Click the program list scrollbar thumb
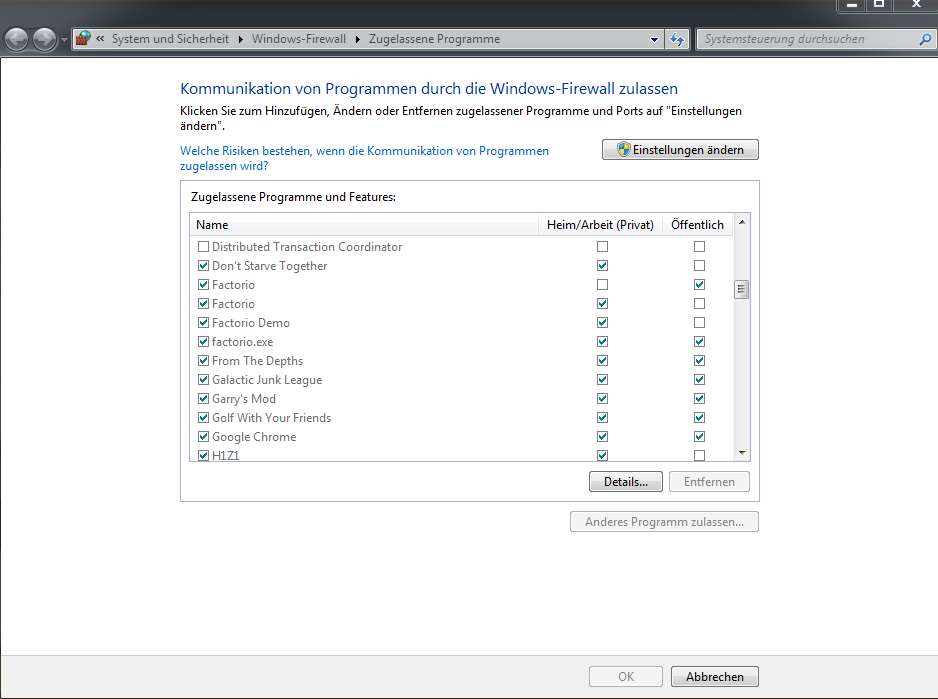The width and height of the screenshot is (938, 699). (742, 290)
